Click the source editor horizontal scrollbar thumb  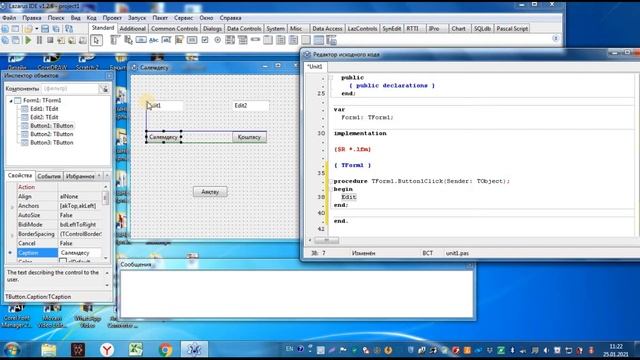click(x=326, y=240)
